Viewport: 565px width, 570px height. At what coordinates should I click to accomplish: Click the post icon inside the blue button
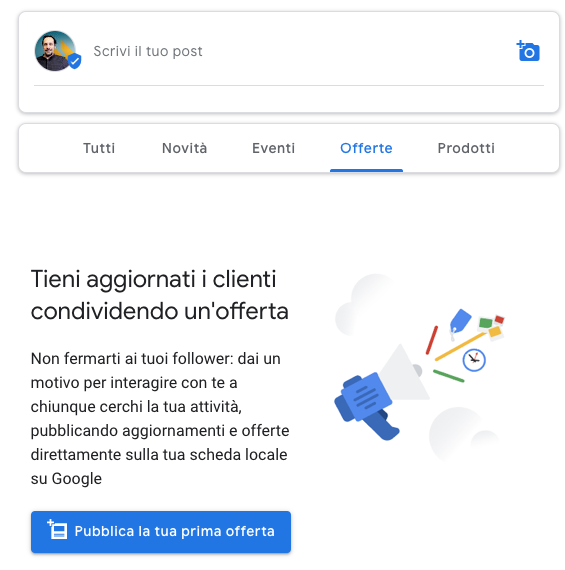tap(57, 529)
